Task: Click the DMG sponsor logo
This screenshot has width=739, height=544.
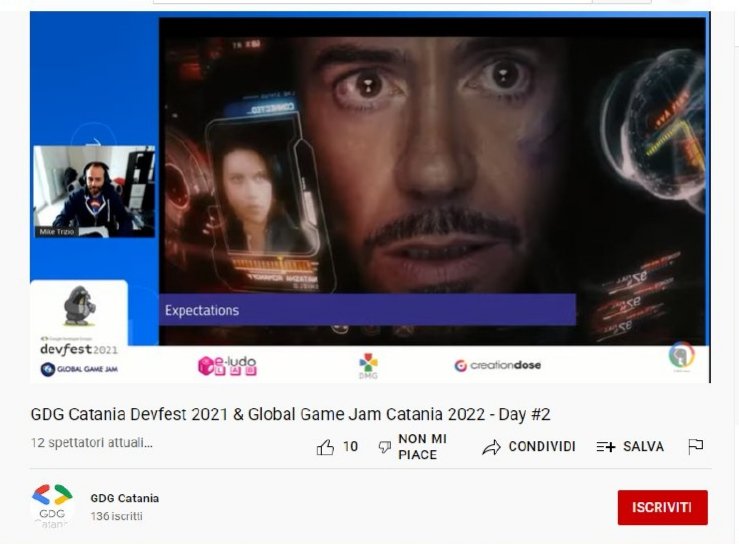Action: pos(368,366)
